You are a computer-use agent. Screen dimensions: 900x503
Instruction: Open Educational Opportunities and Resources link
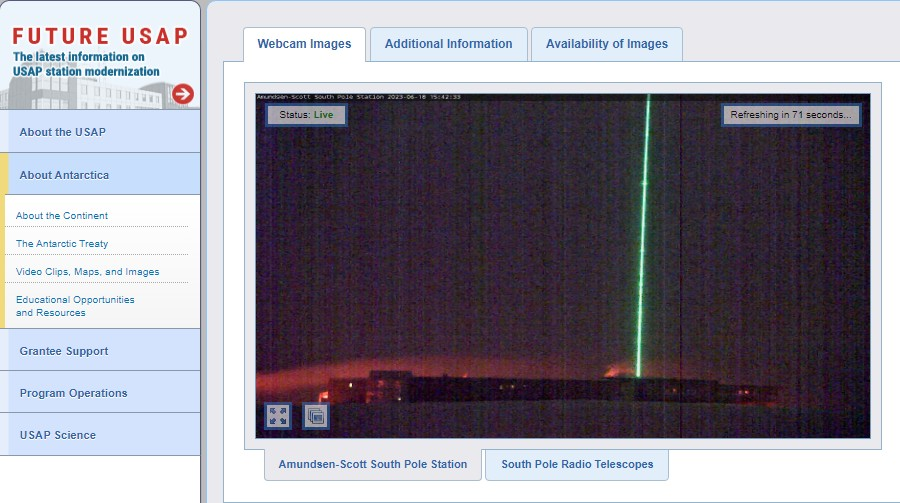(75, 306)
